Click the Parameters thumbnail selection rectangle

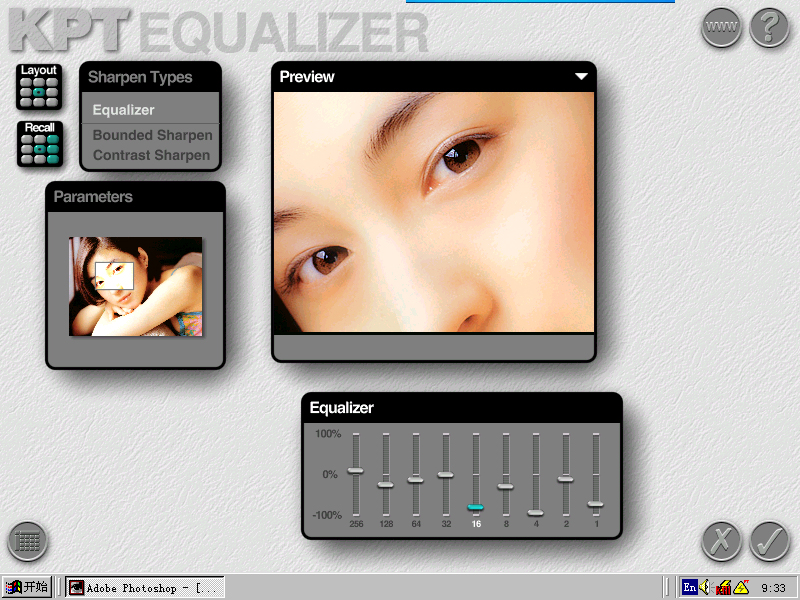[x=114, y=276]
